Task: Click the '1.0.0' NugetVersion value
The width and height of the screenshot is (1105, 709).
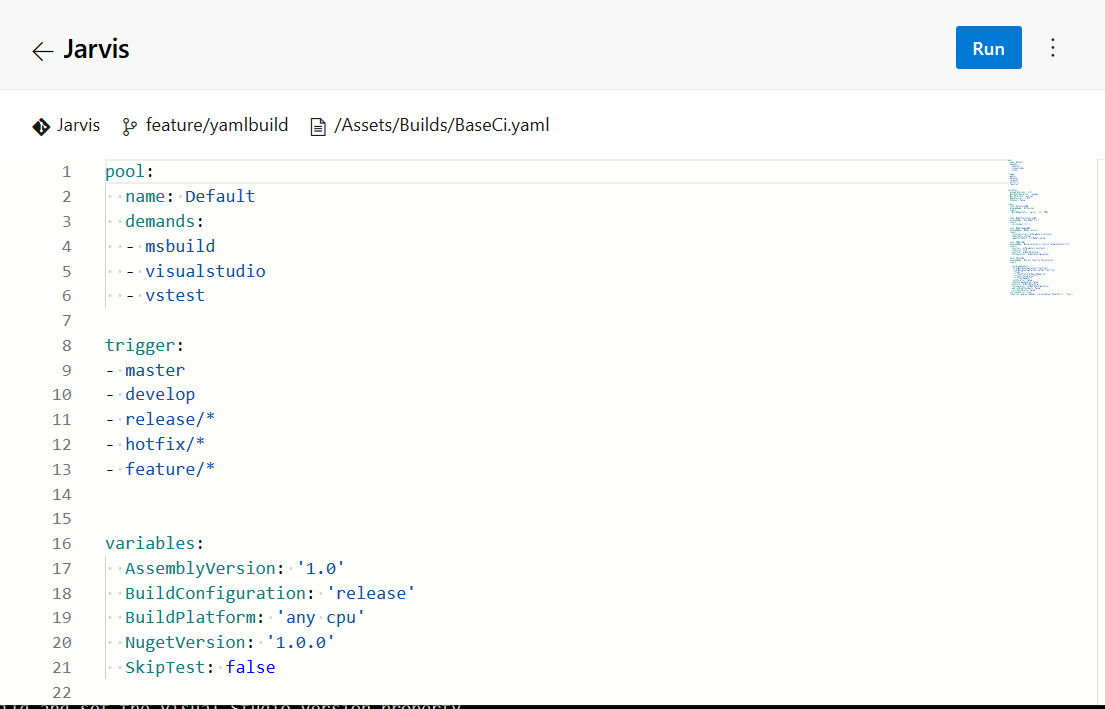Action: point(300,642)
